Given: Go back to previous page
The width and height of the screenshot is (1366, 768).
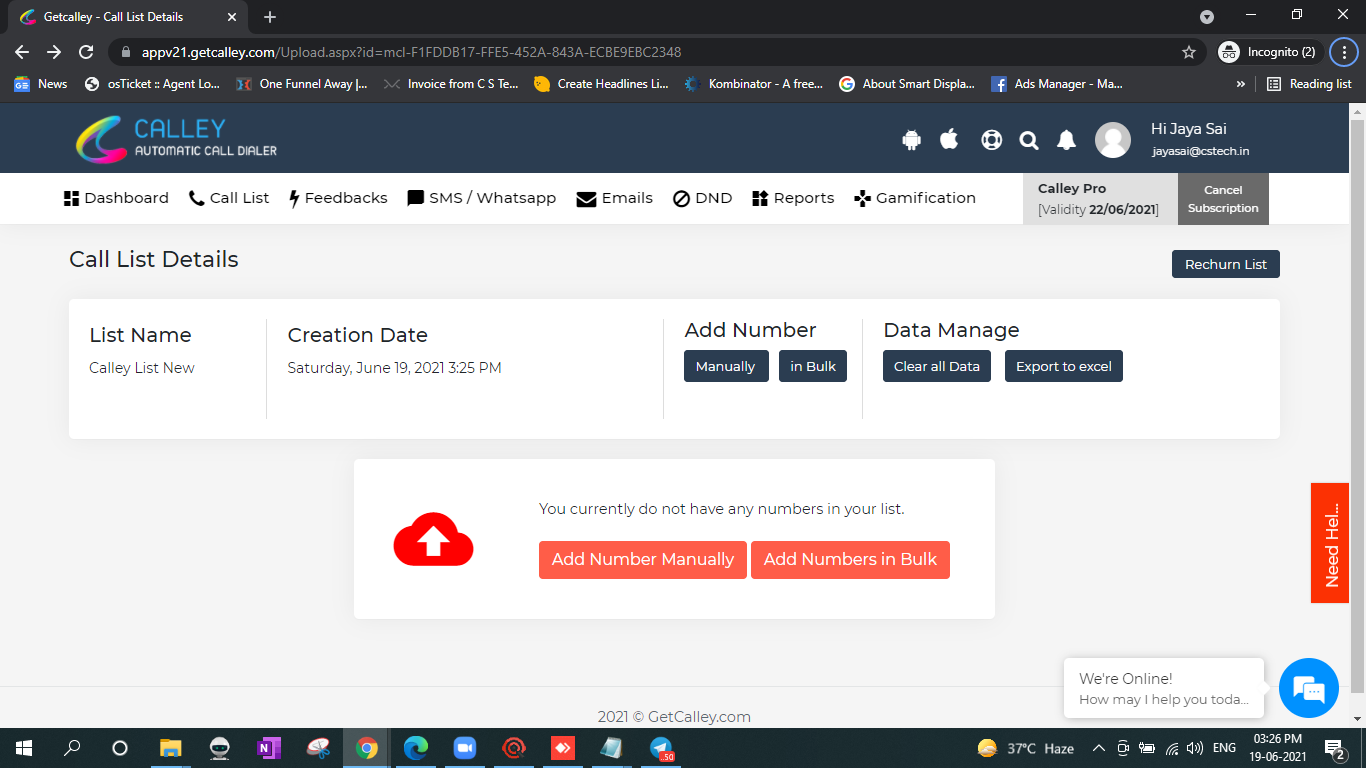Looking at the screenshot, I should 22,52.
